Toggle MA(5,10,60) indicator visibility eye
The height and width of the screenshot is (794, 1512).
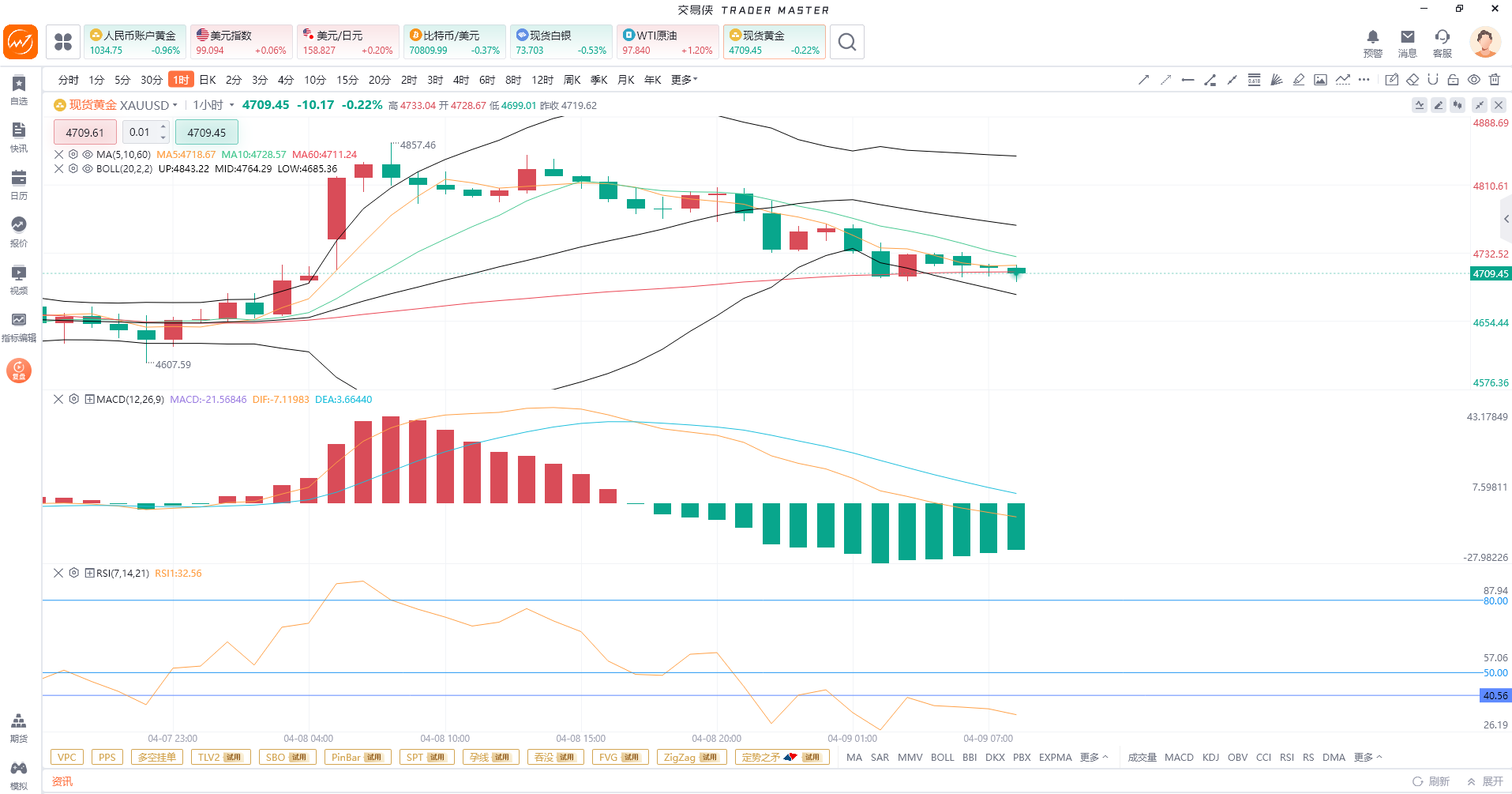click(x=88, y=155)
